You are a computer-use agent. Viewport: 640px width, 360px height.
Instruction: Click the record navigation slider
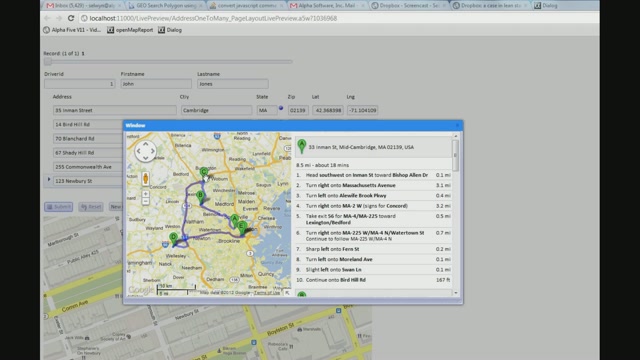pos(168,62)
